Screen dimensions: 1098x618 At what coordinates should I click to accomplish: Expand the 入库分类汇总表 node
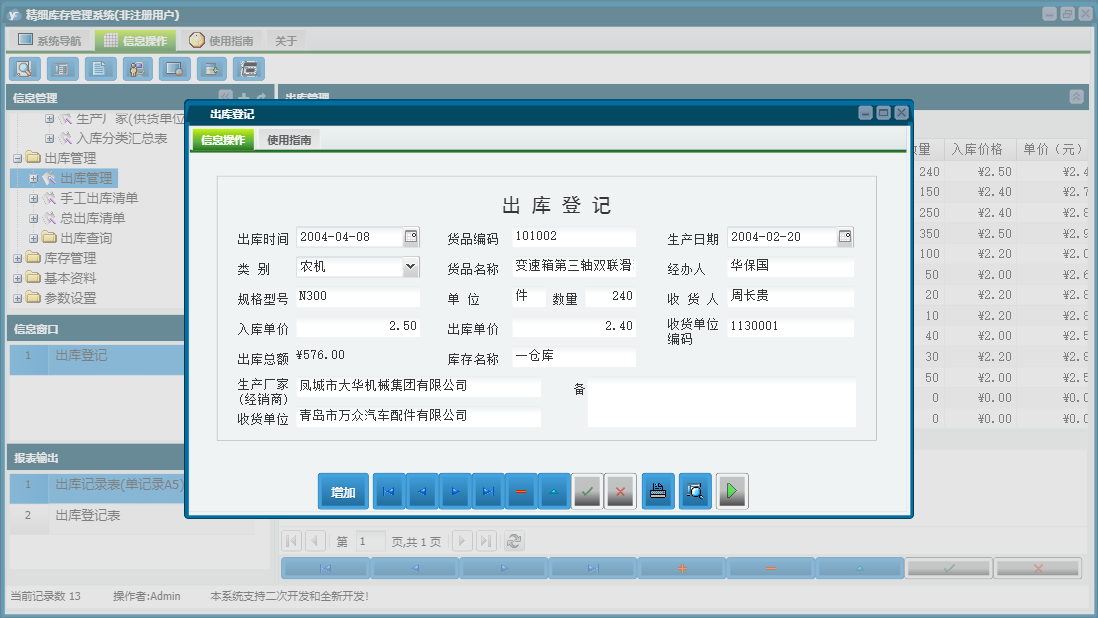tap(49, 139)
